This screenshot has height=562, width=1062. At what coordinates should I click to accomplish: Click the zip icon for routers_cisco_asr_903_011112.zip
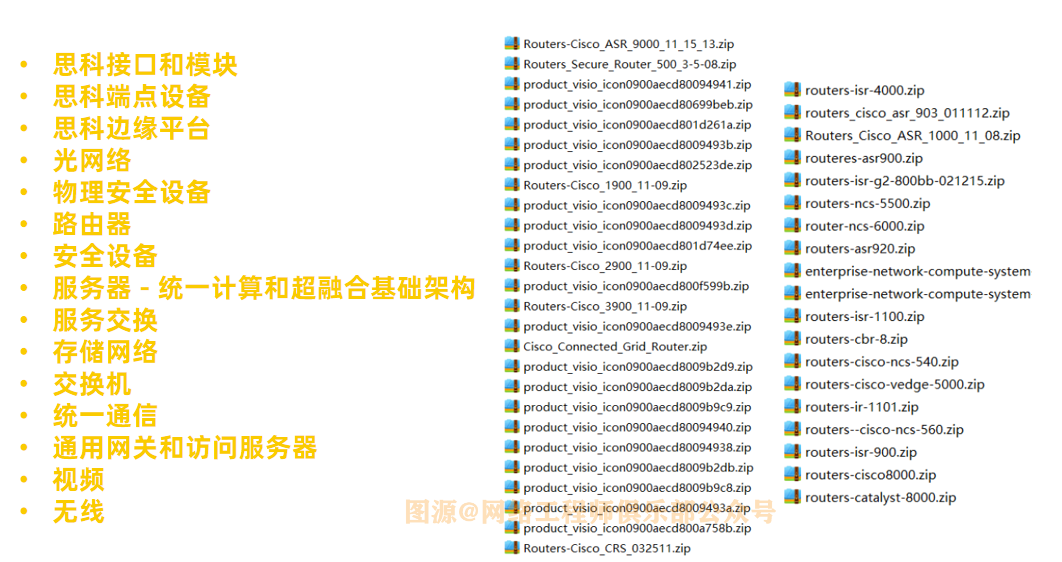click(x=792, y=112)
